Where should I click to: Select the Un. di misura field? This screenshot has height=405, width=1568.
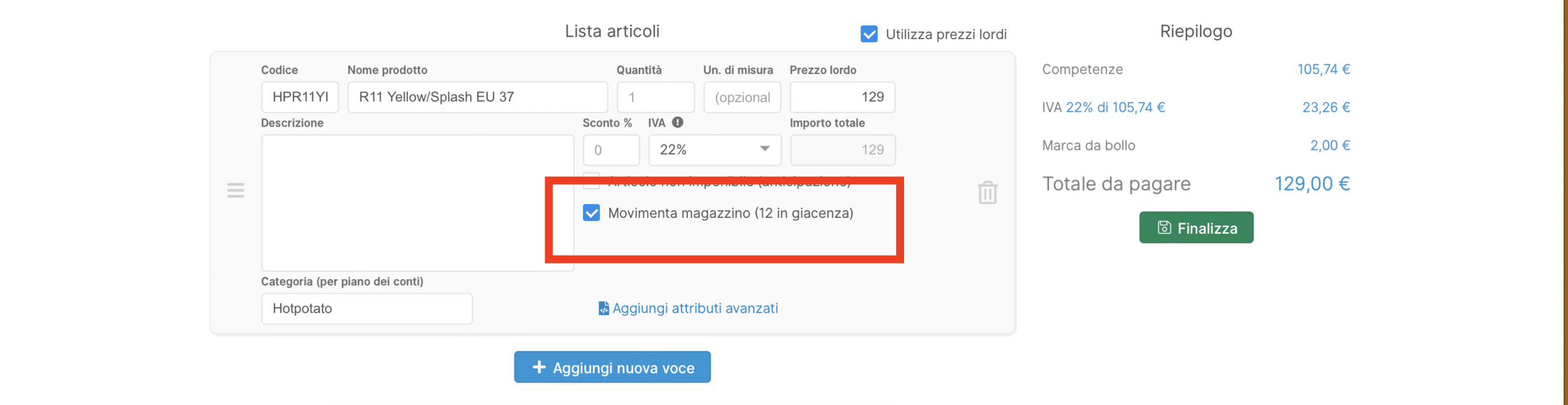point(742,97)
